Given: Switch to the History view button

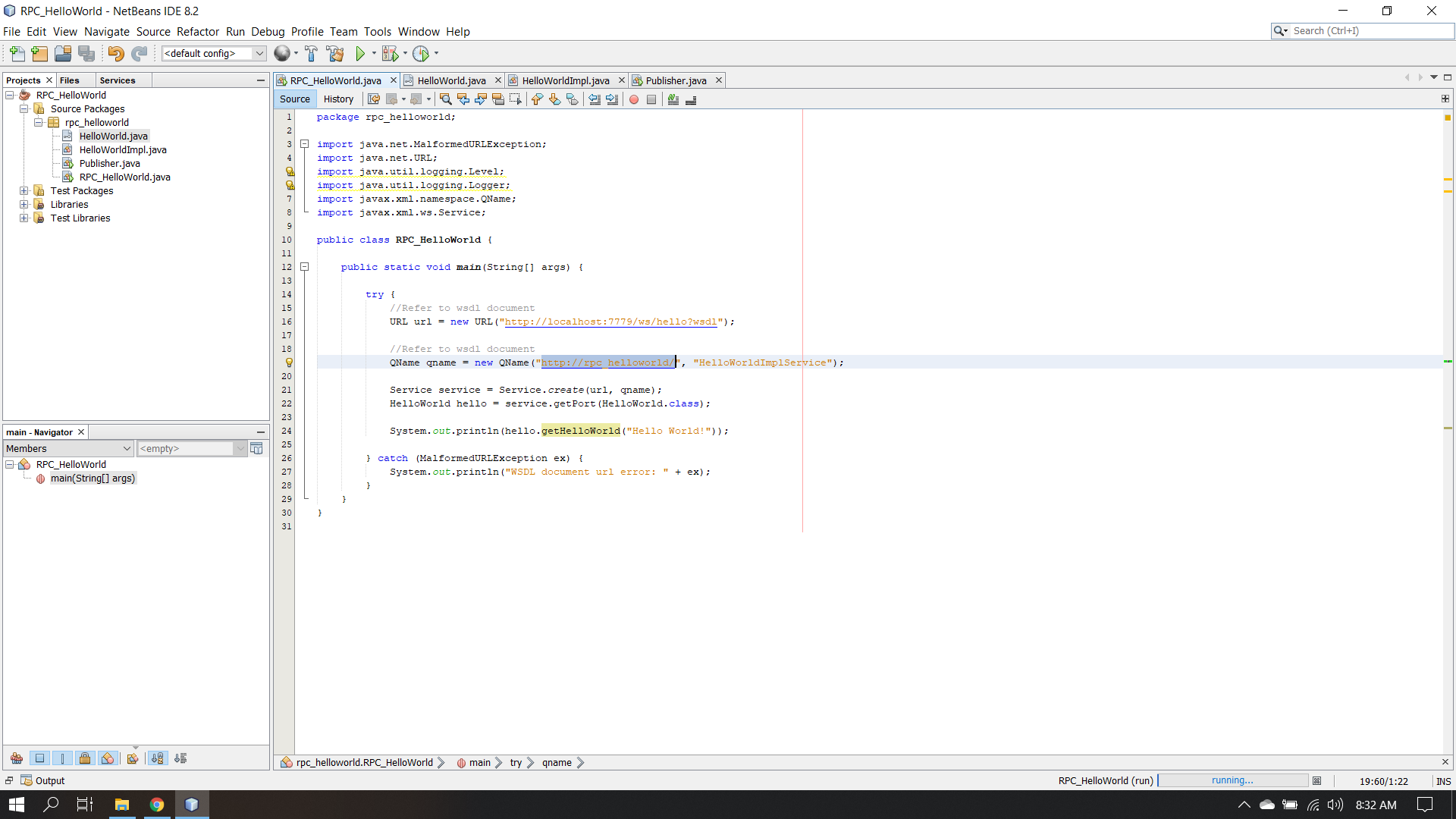Looking at the screenshot, I should click(x=338, y=99).
